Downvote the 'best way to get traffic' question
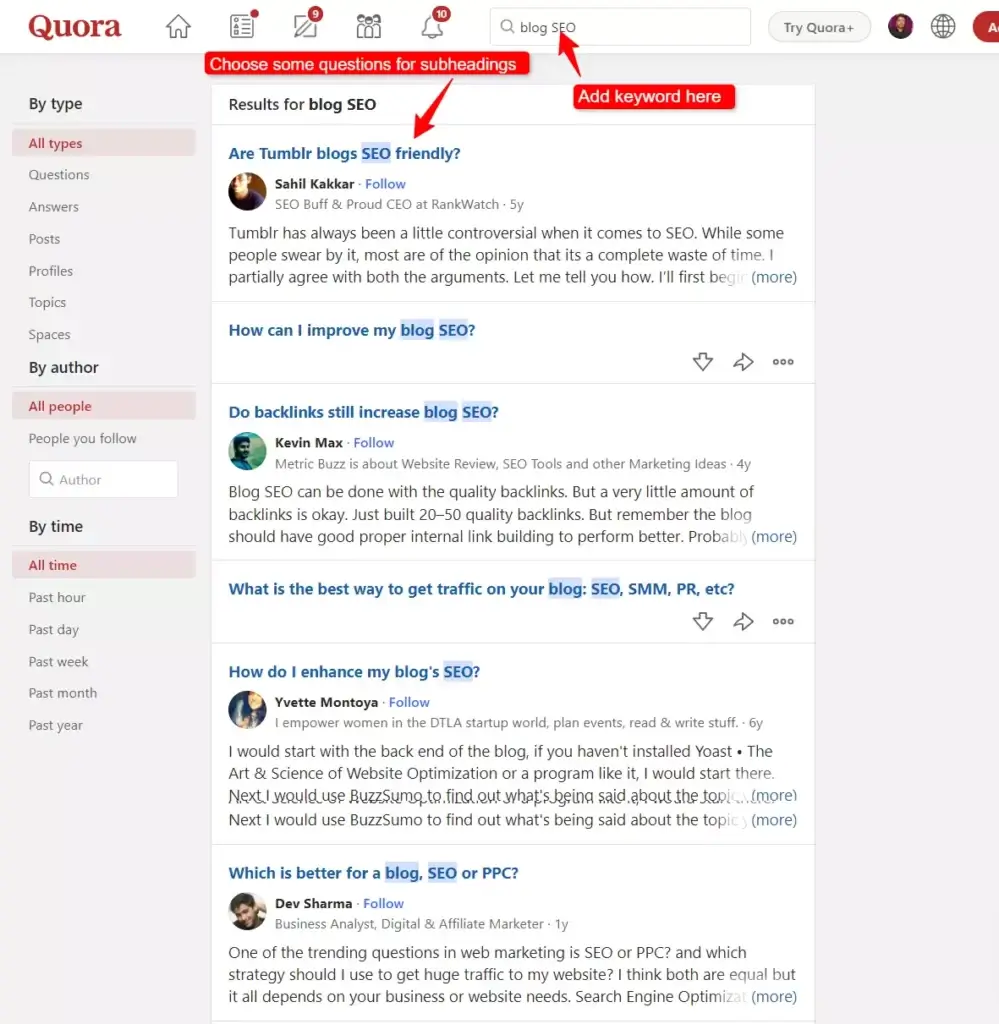 tap(703, 621)
